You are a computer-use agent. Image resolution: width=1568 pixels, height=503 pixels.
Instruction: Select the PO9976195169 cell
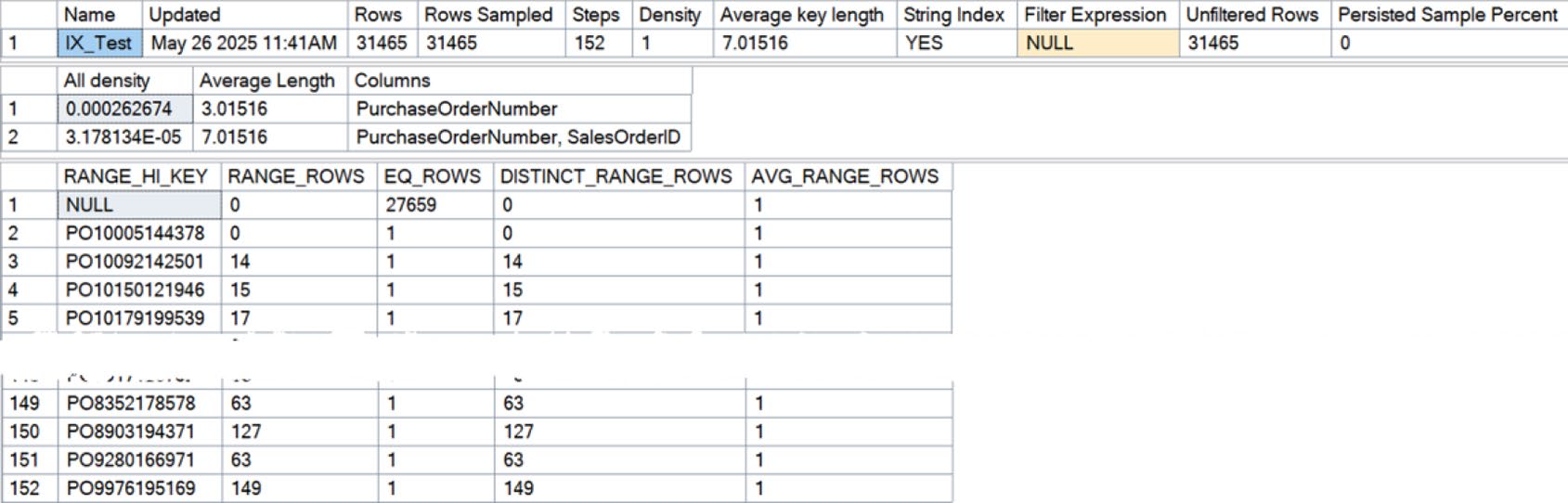tap(139, 488)
